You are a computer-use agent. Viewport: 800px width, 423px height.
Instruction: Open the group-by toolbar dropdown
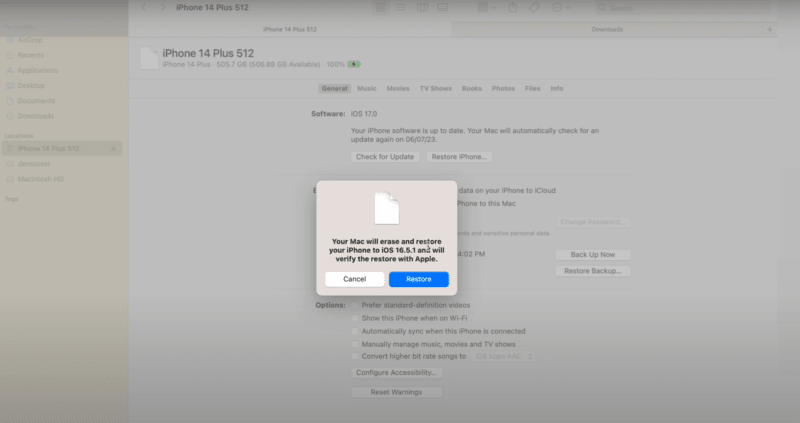pos(487,7)
